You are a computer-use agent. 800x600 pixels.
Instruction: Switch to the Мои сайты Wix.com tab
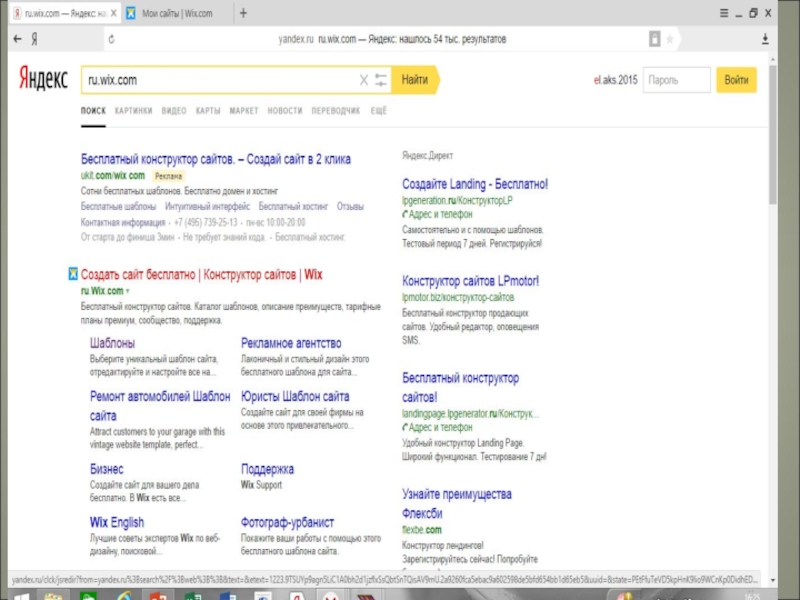(x=178, y=13)
